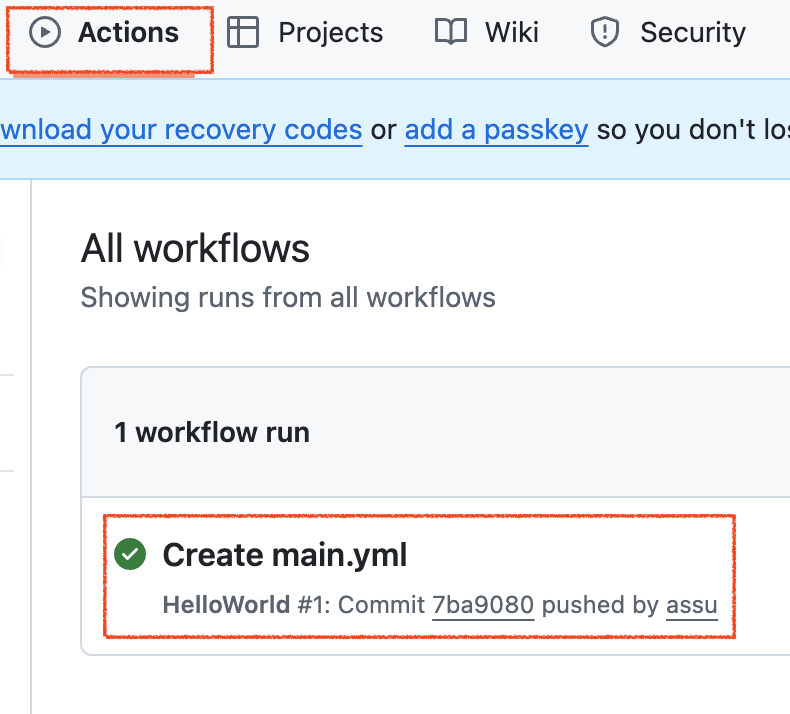Click the 1 workflow run header
Viewport: 790px width, 714px height.
point(212,432)
